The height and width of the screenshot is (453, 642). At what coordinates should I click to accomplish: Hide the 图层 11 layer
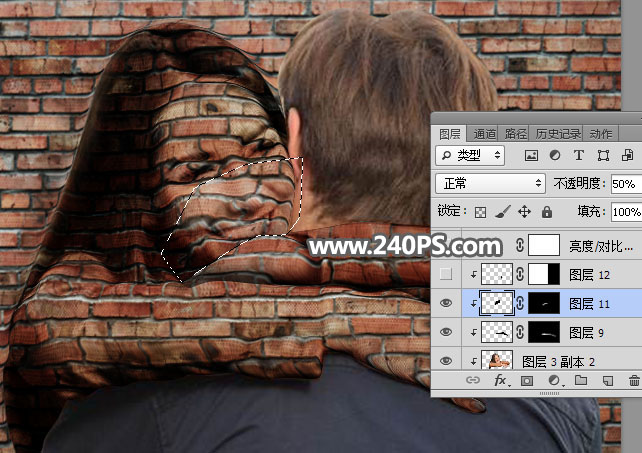coord(446,303)
